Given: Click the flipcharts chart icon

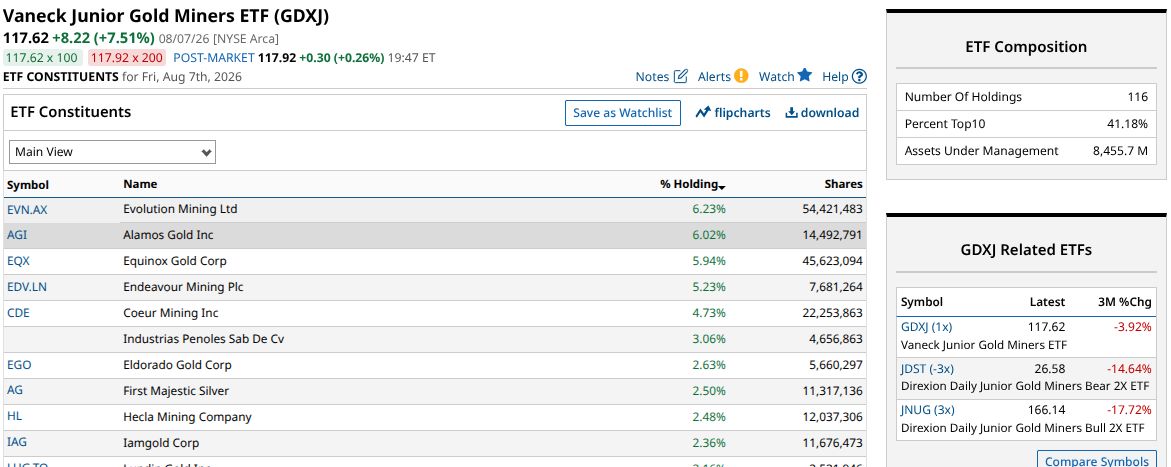Looking at the screenshot, I should coord(703,113).
